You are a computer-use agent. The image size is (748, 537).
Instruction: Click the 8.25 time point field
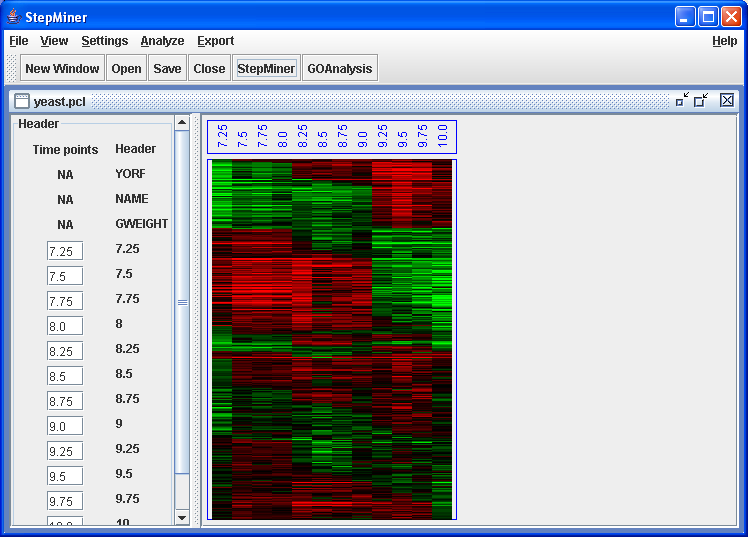click(65, 351)
